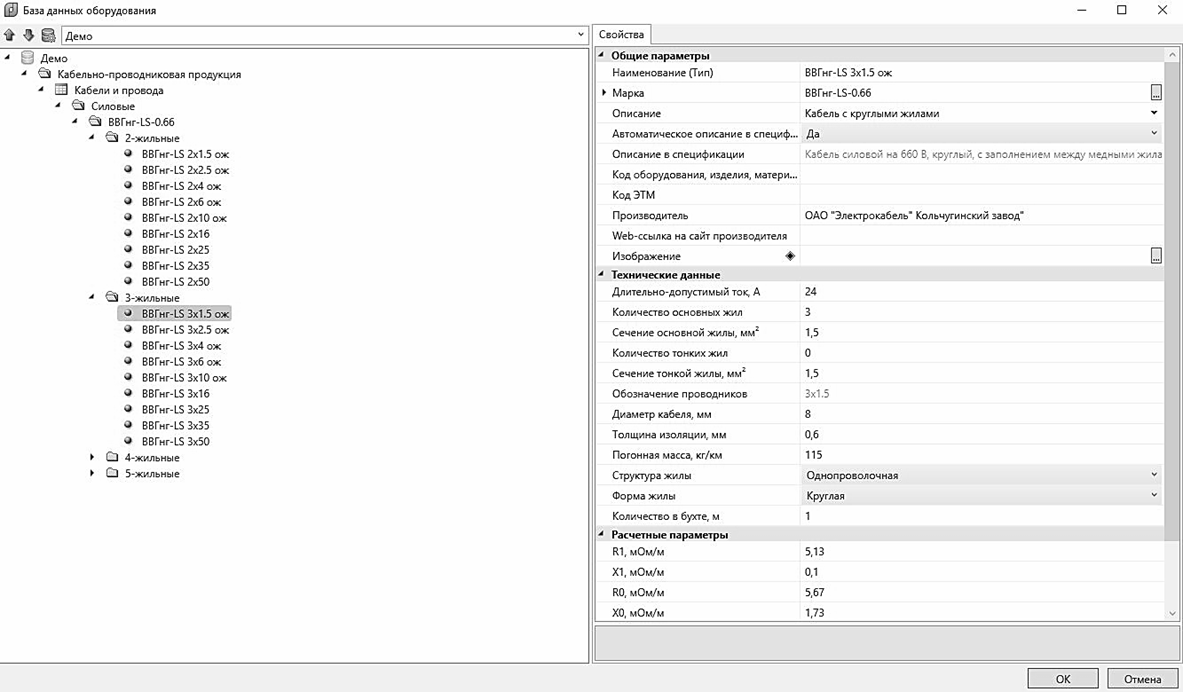Select ВВГнг-LS 2x10 ож tree item
The image size is (1183, 692).
[x=184, y=218]
